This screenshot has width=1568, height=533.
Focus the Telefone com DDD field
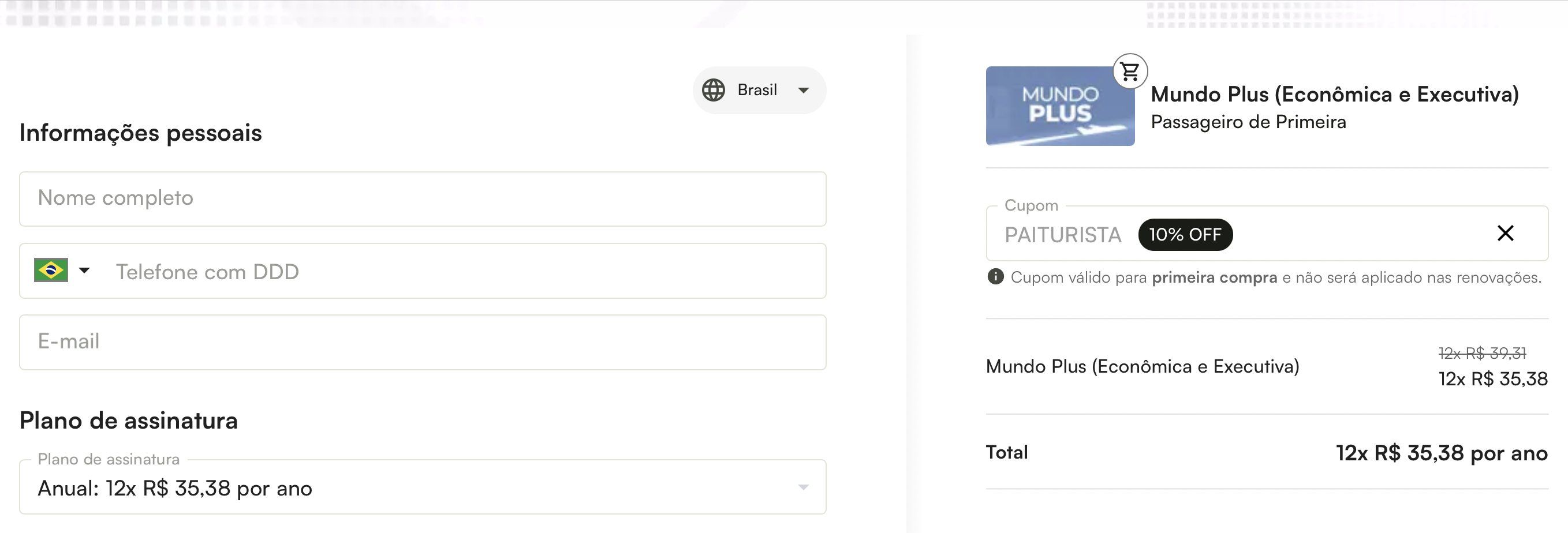[x=462, y=271]
